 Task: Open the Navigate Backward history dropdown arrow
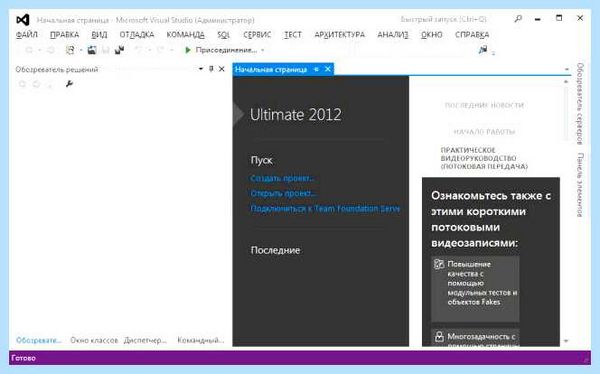[x=40, y=50]
